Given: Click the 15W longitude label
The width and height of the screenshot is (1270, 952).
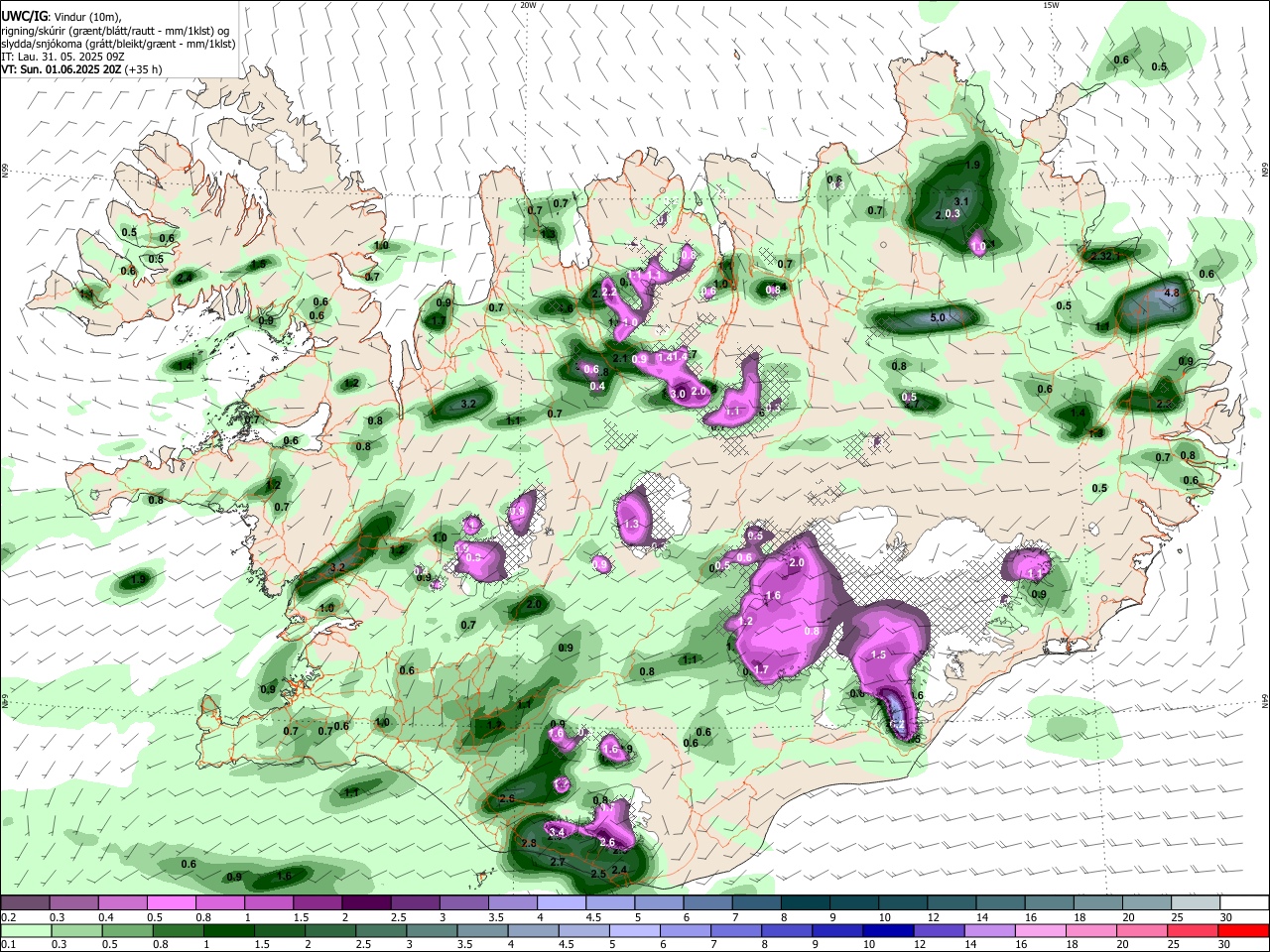Looking at the screenshot, I should [x=1051, y=5].
